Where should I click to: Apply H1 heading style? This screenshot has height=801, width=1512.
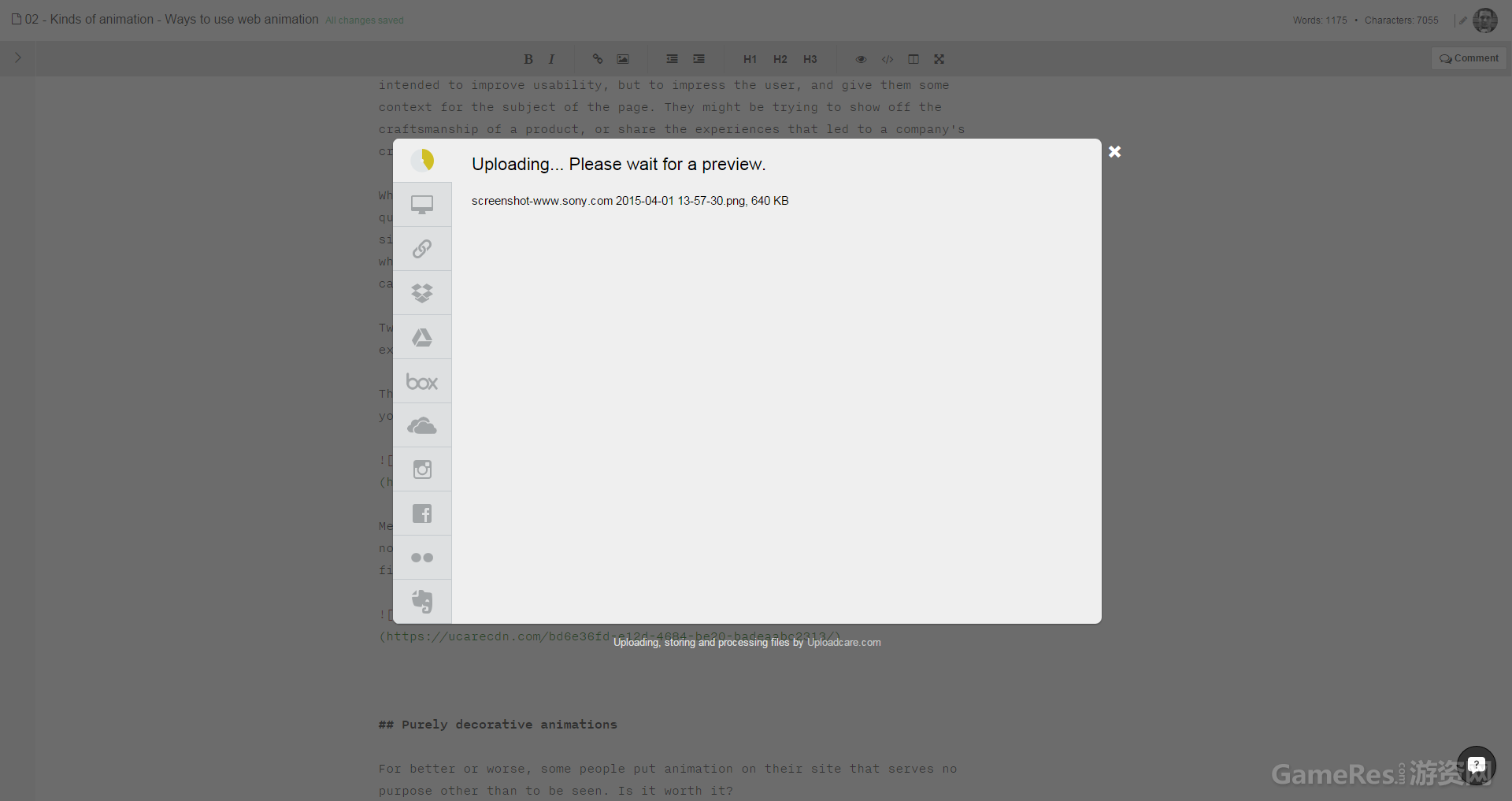[750, 59]
